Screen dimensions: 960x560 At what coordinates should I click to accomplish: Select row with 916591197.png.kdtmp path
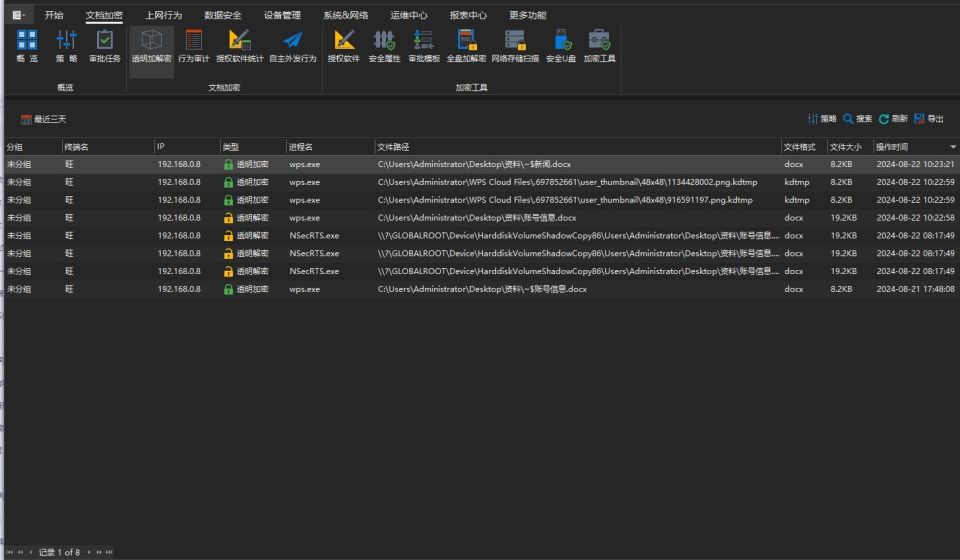click(482, 200)
